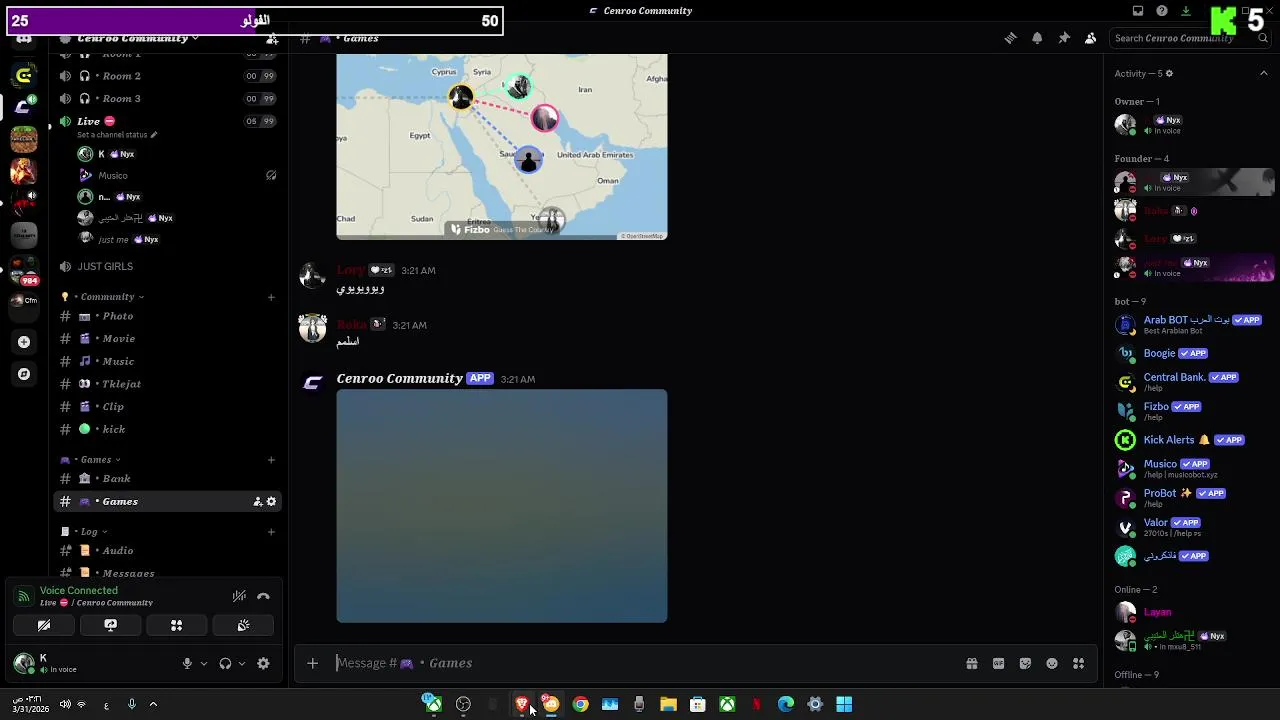Open the Music channel

click(167, 361)
